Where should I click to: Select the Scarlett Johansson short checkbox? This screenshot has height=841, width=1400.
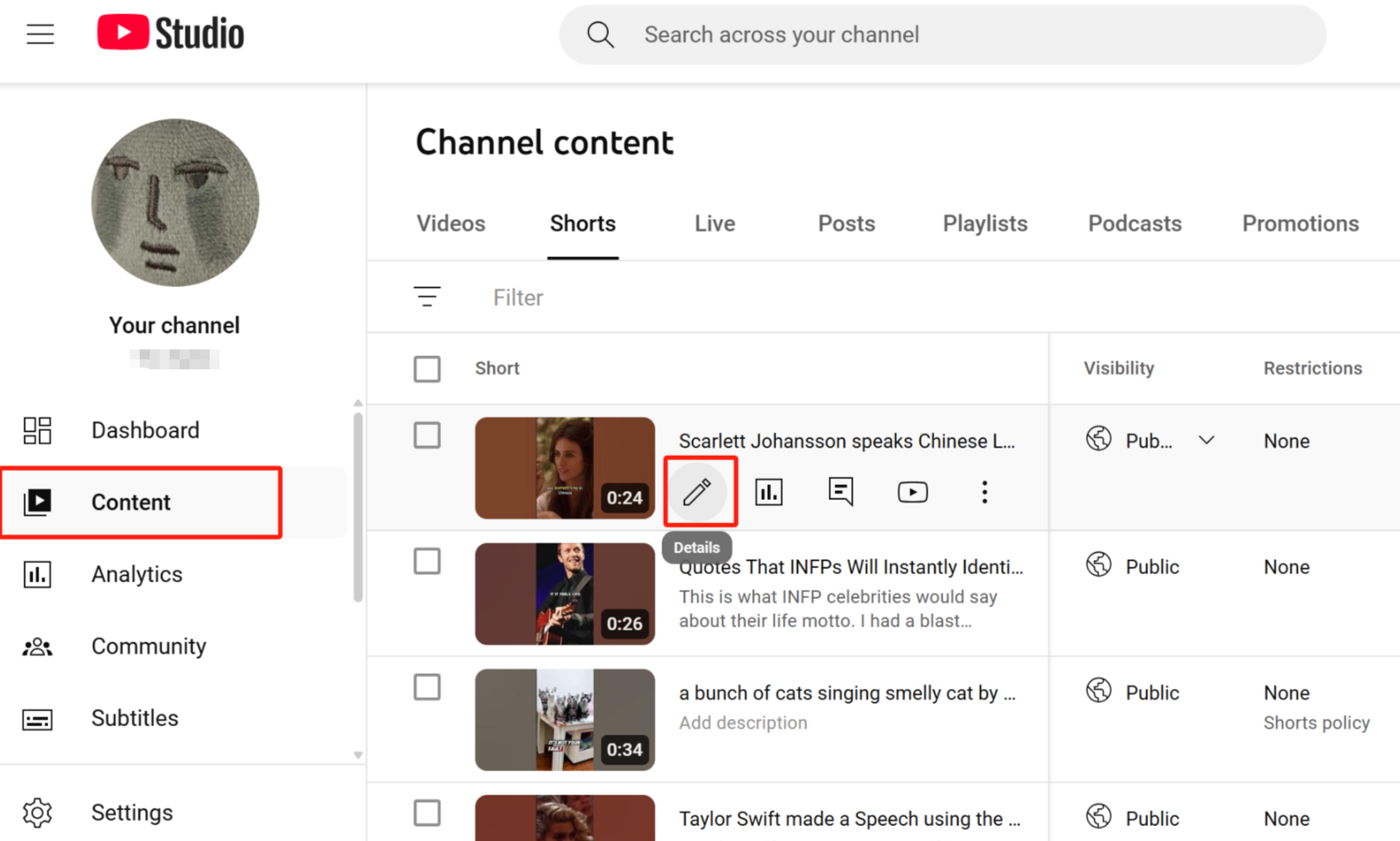(x=428, y=435)
